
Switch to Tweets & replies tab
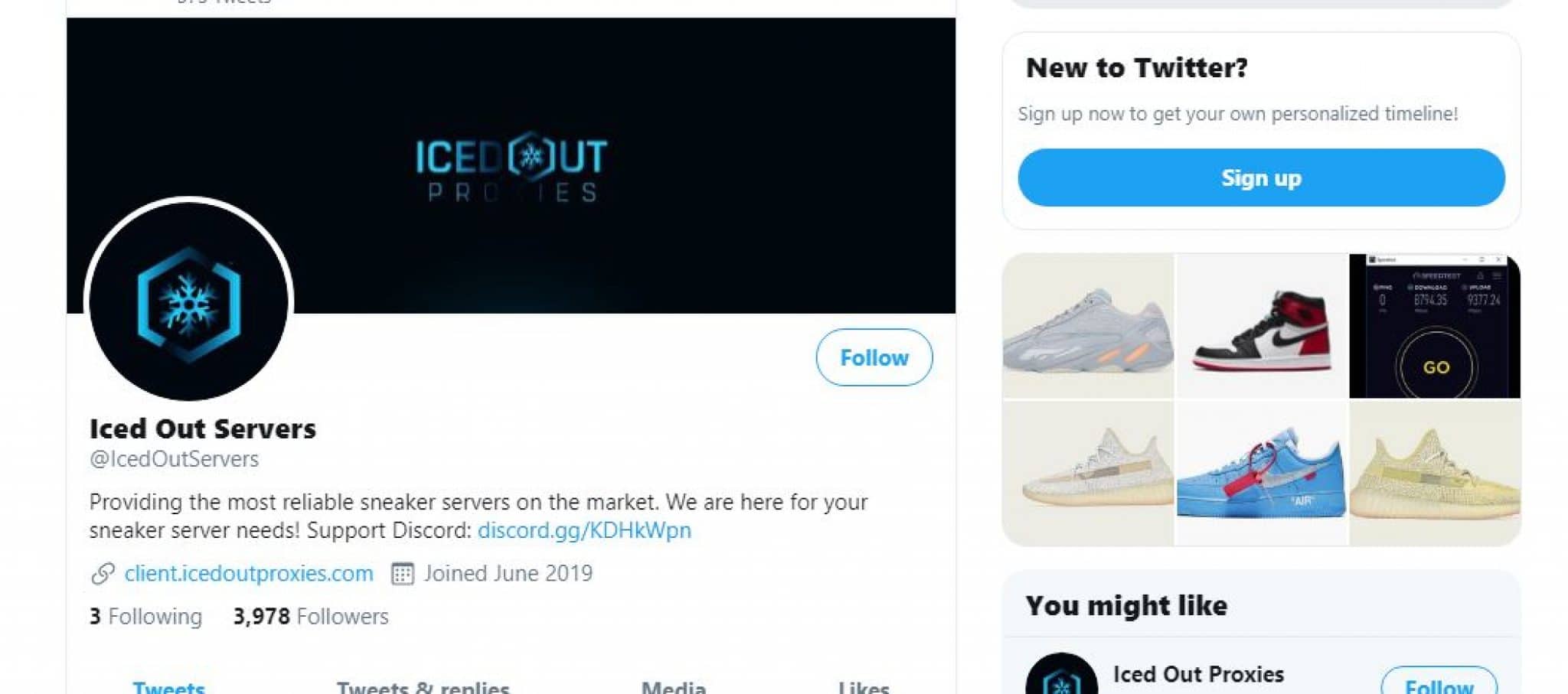click(x=423, y=686)
